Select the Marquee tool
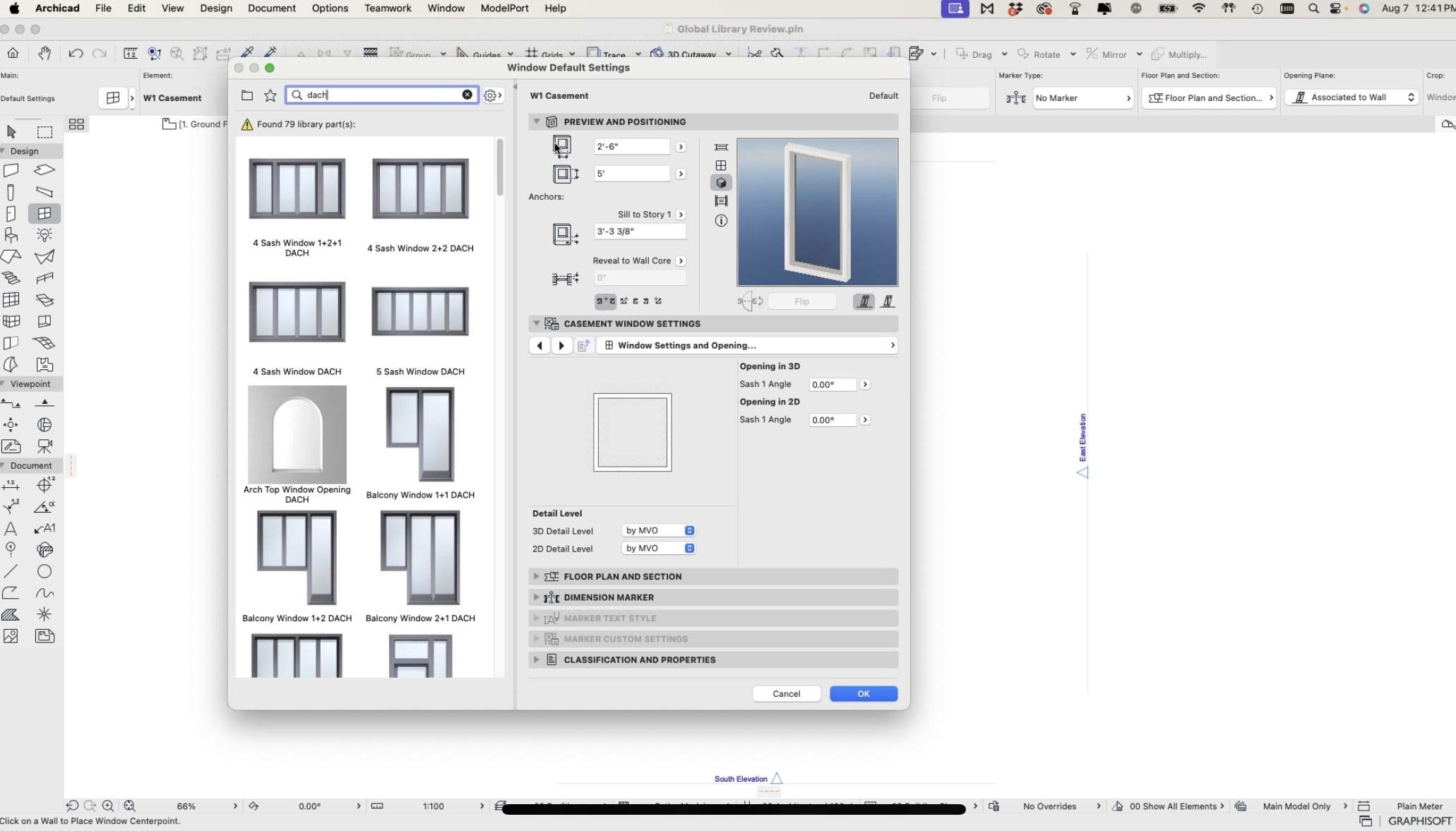The height and width of the screenshot is (831, 1456). 44,132
